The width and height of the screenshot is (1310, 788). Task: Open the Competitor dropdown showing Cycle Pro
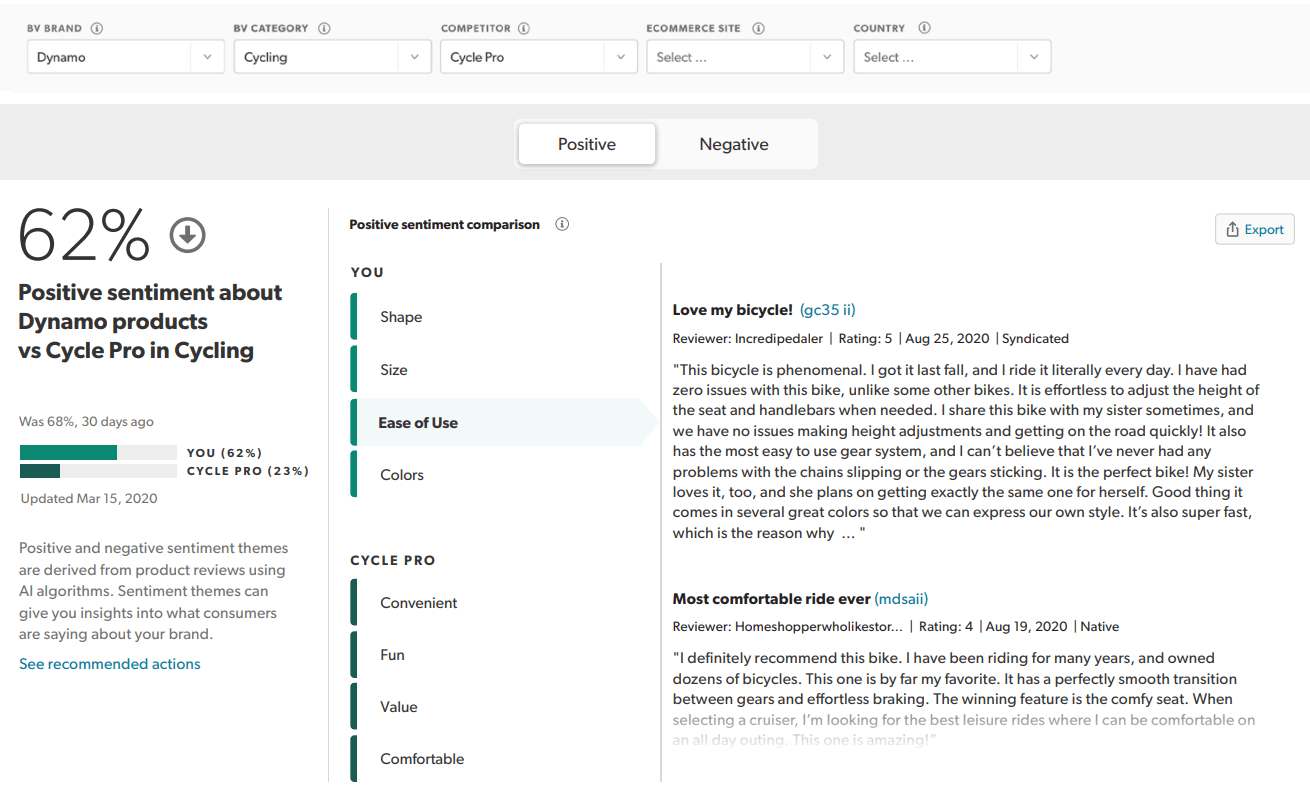(539, 57)
